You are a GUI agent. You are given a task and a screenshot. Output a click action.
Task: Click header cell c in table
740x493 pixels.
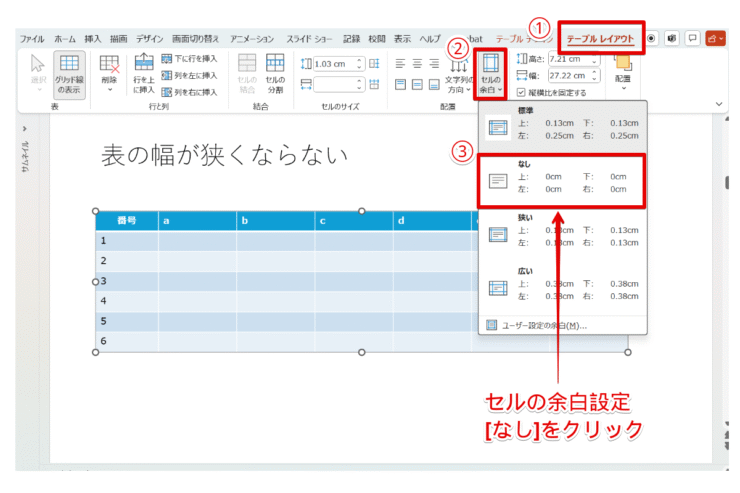coord(354,221)
